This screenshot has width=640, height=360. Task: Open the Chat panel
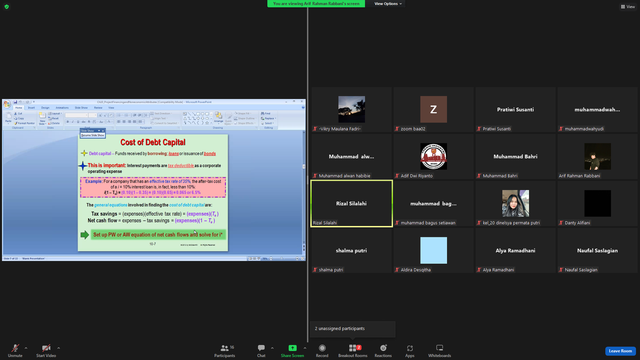261,350
